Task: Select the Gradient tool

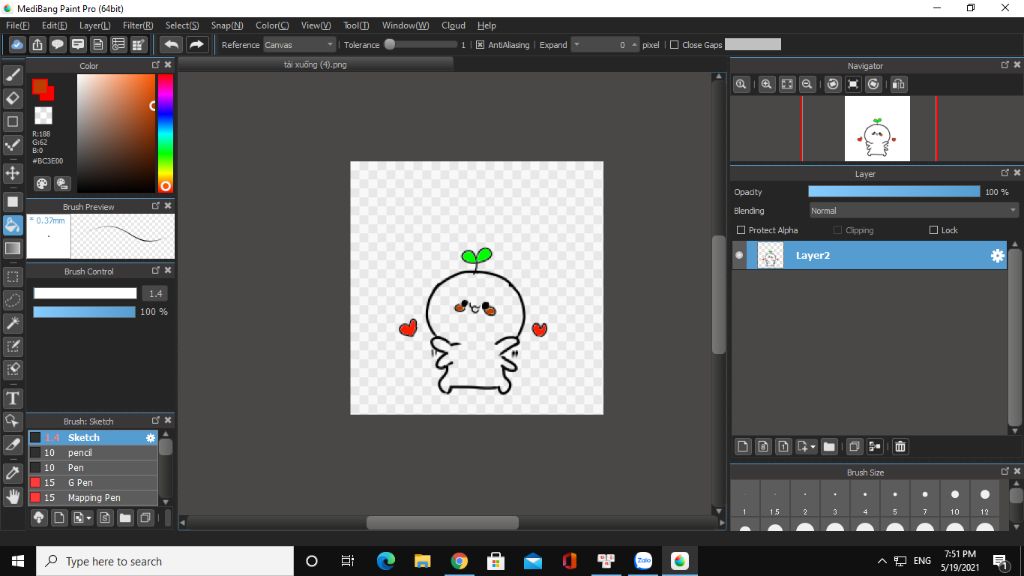Action: (x=12, y=248)
